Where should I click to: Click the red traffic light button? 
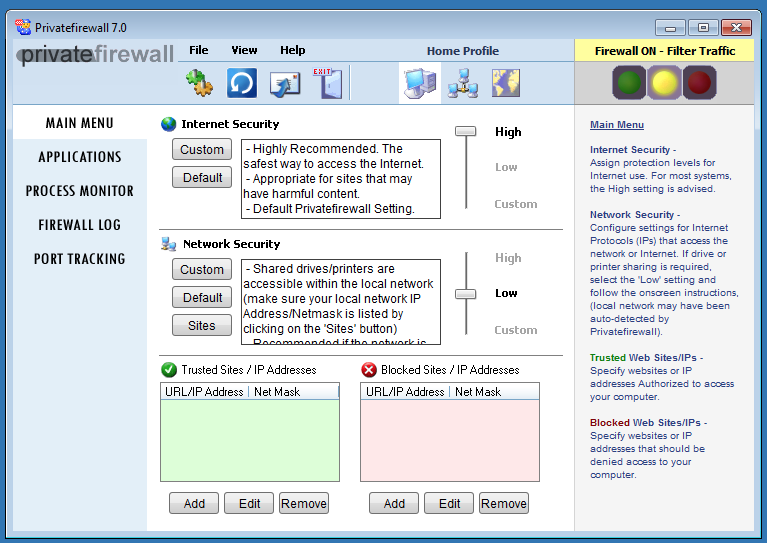coord(699,83)
